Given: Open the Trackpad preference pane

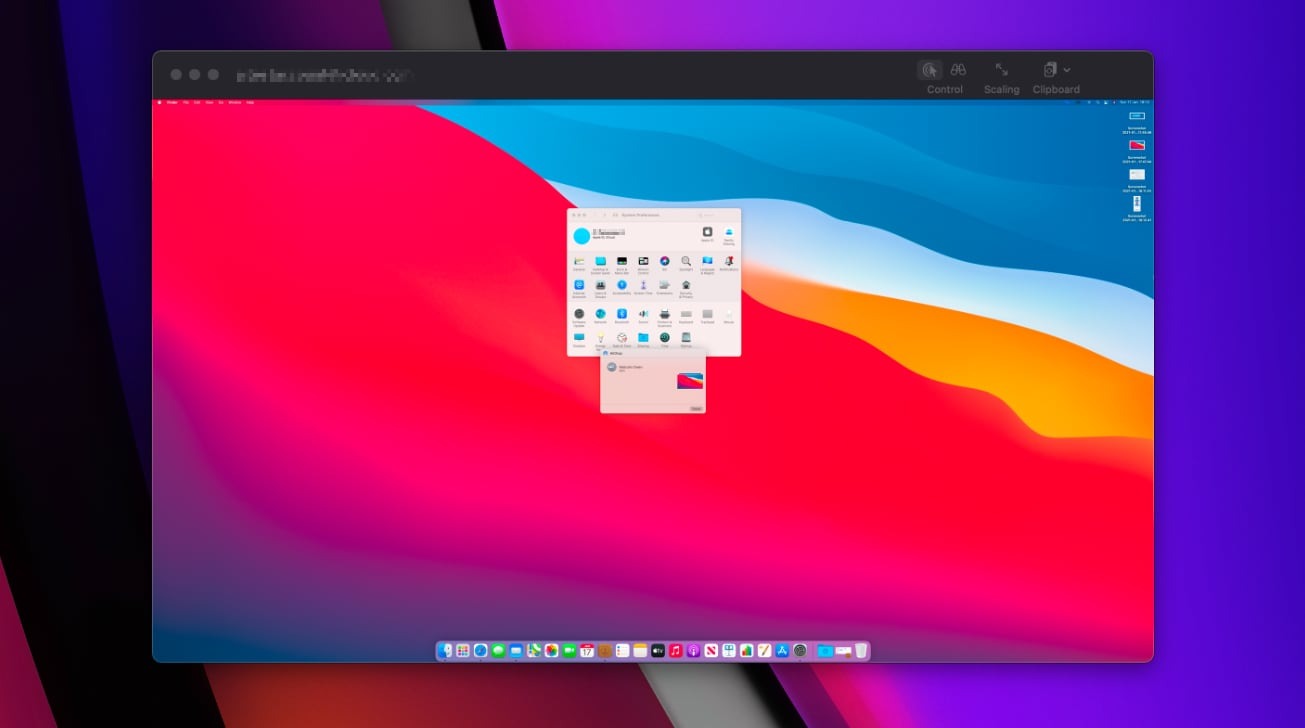Looking at the screenshot, I should 708,314.
